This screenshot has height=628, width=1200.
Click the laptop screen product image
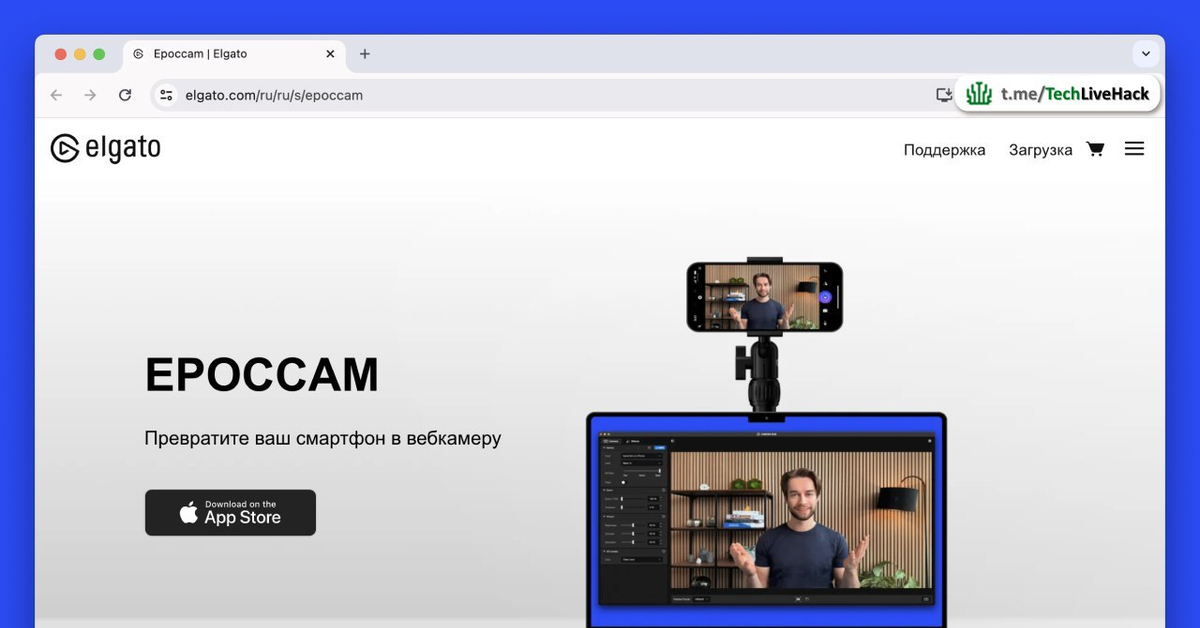point(766,519)
